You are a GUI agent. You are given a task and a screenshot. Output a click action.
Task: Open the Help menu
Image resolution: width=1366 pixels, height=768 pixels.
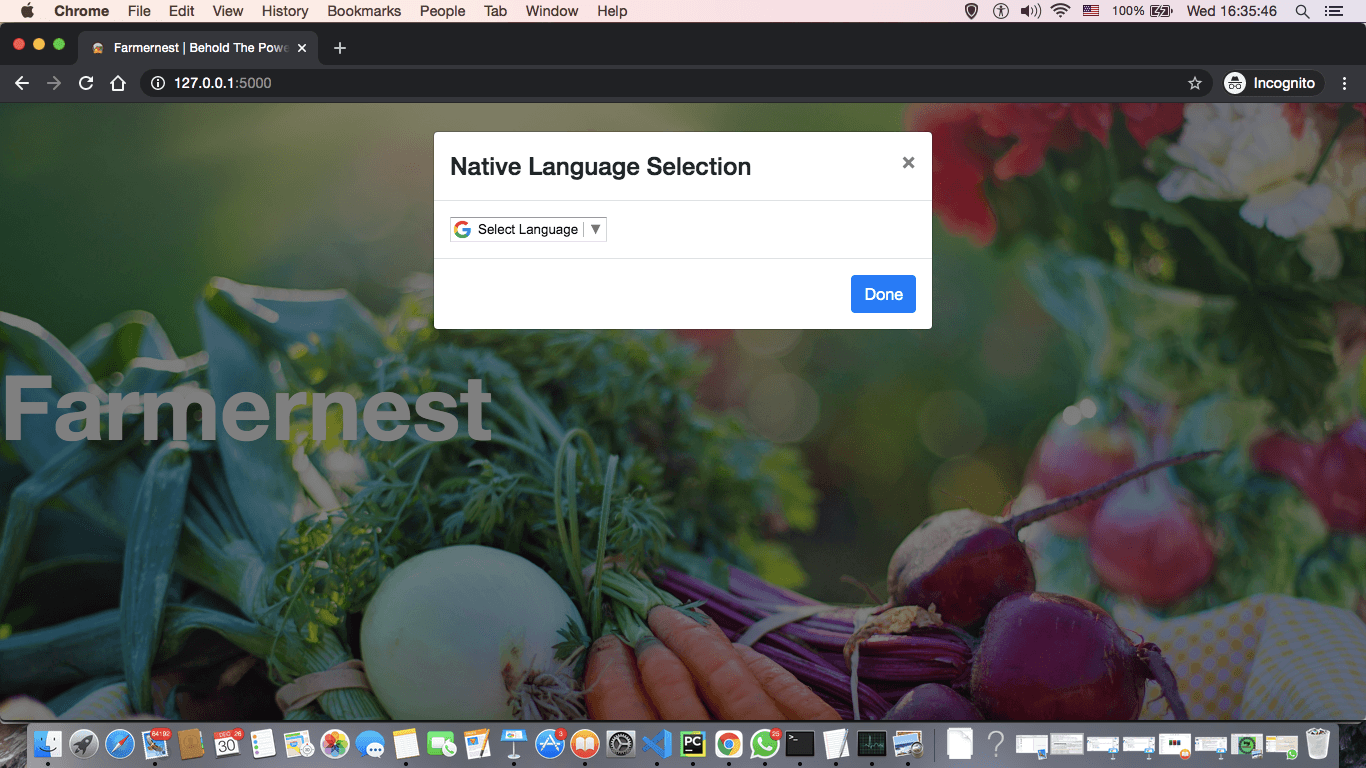point(612,11)
